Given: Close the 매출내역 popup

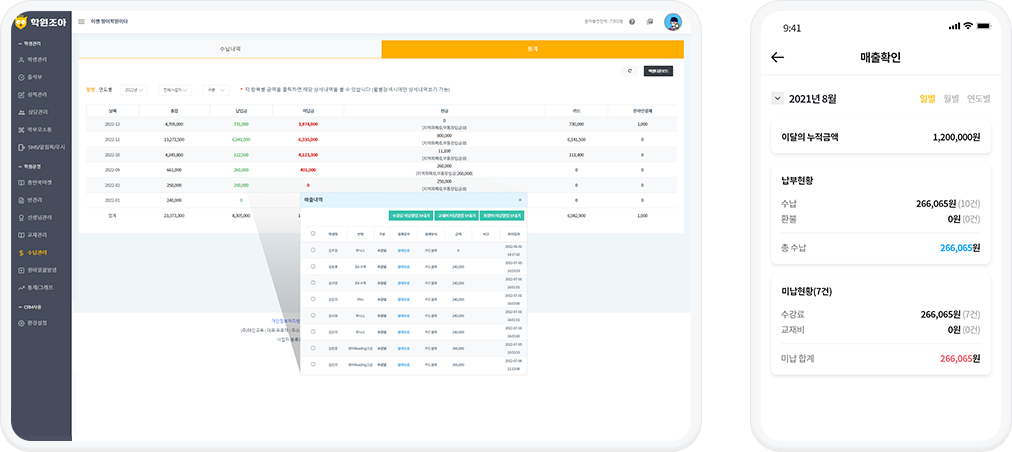Looking at the screenshot, I should [x=519, y=200].
